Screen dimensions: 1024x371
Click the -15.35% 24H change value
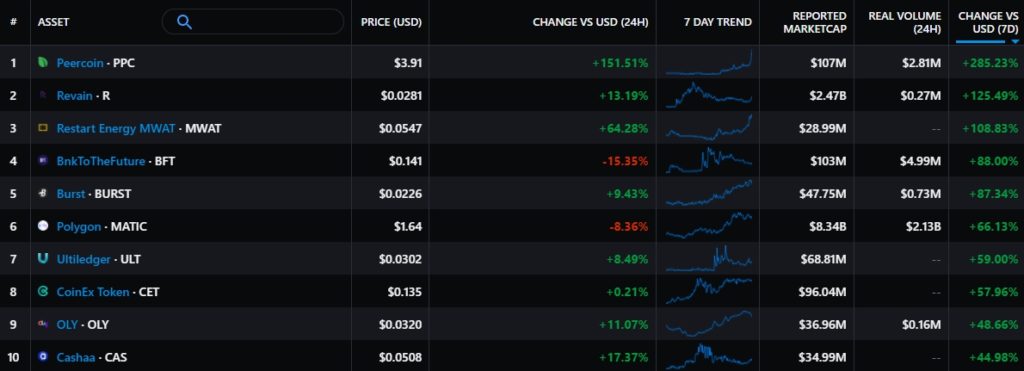[624, 161]
